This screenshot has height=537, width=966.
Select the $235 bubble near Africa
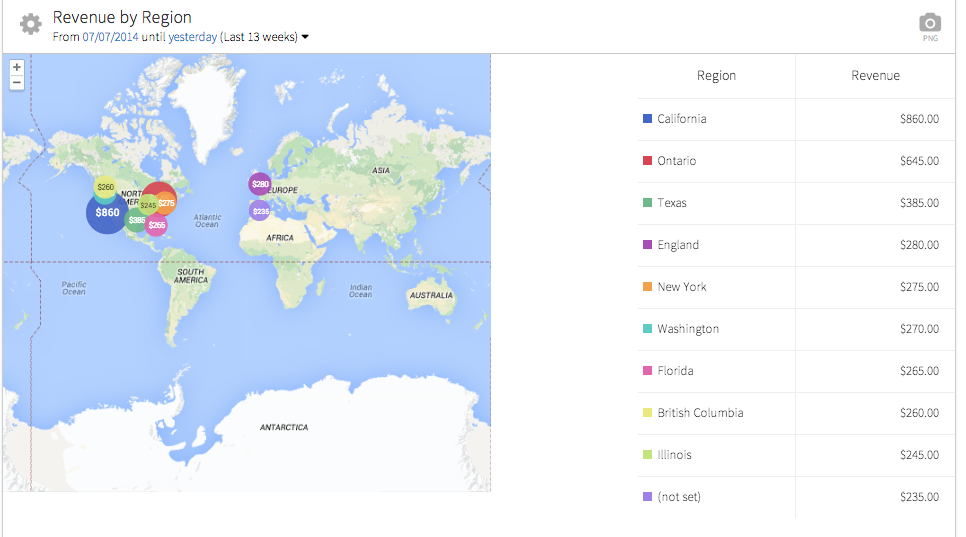260,211
